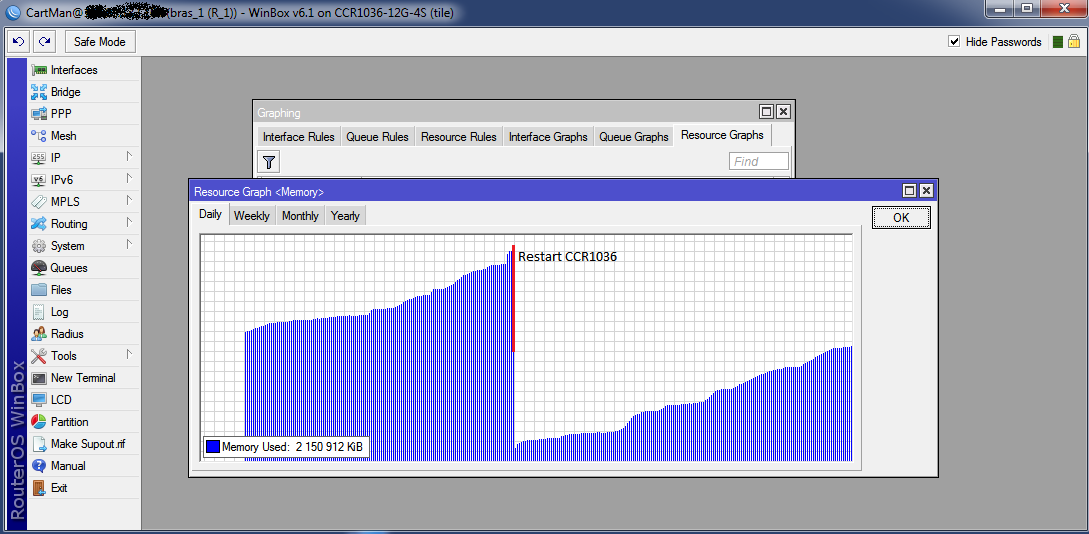This screenshot has height=534, width=1089.
Task: Open the Interface Rules tab
Action: (299, 137)
